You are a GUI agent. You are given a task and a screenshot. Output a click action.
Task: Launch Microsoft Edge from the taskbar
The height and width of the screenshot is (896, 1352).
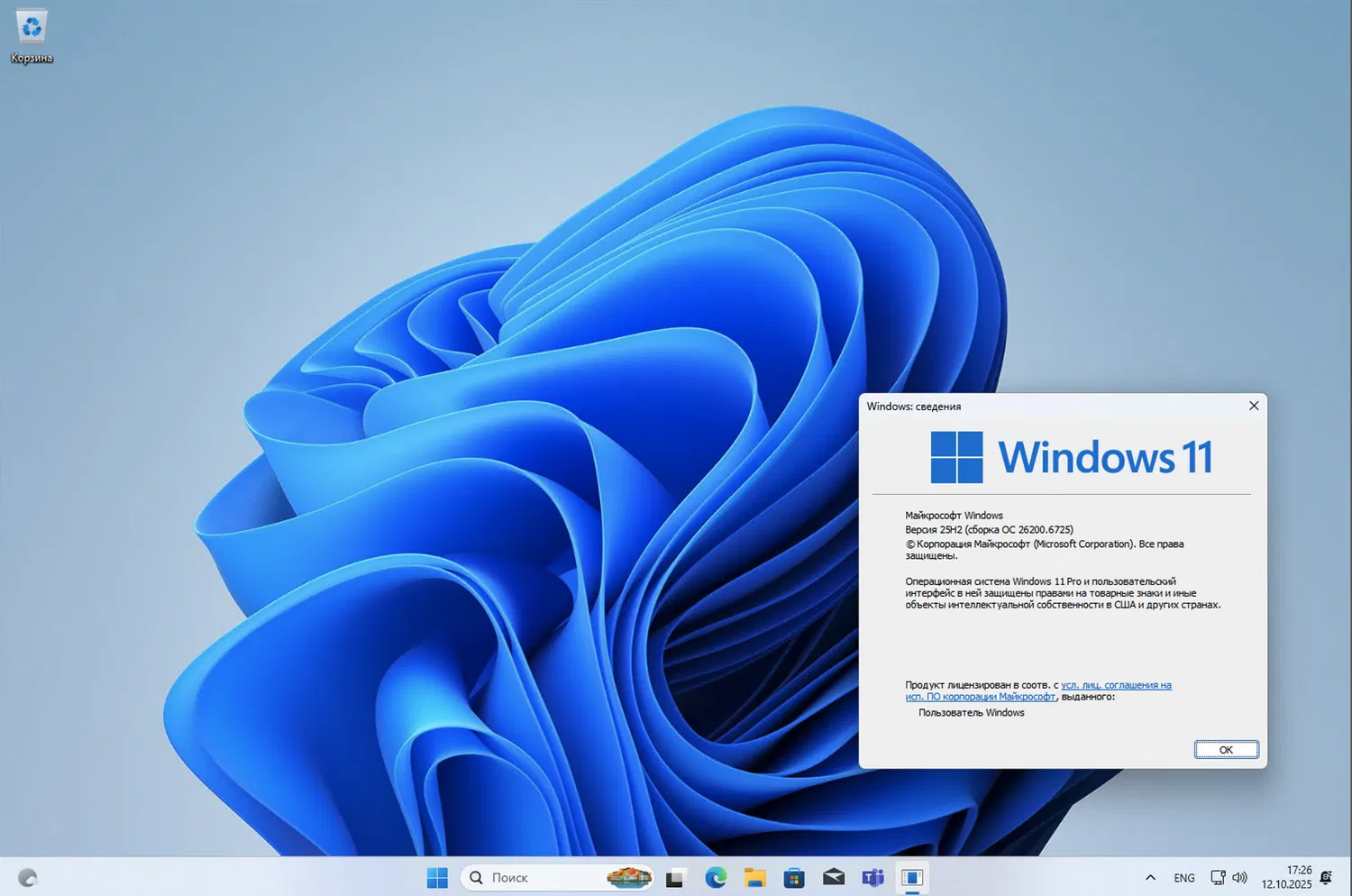pos(716,877)
